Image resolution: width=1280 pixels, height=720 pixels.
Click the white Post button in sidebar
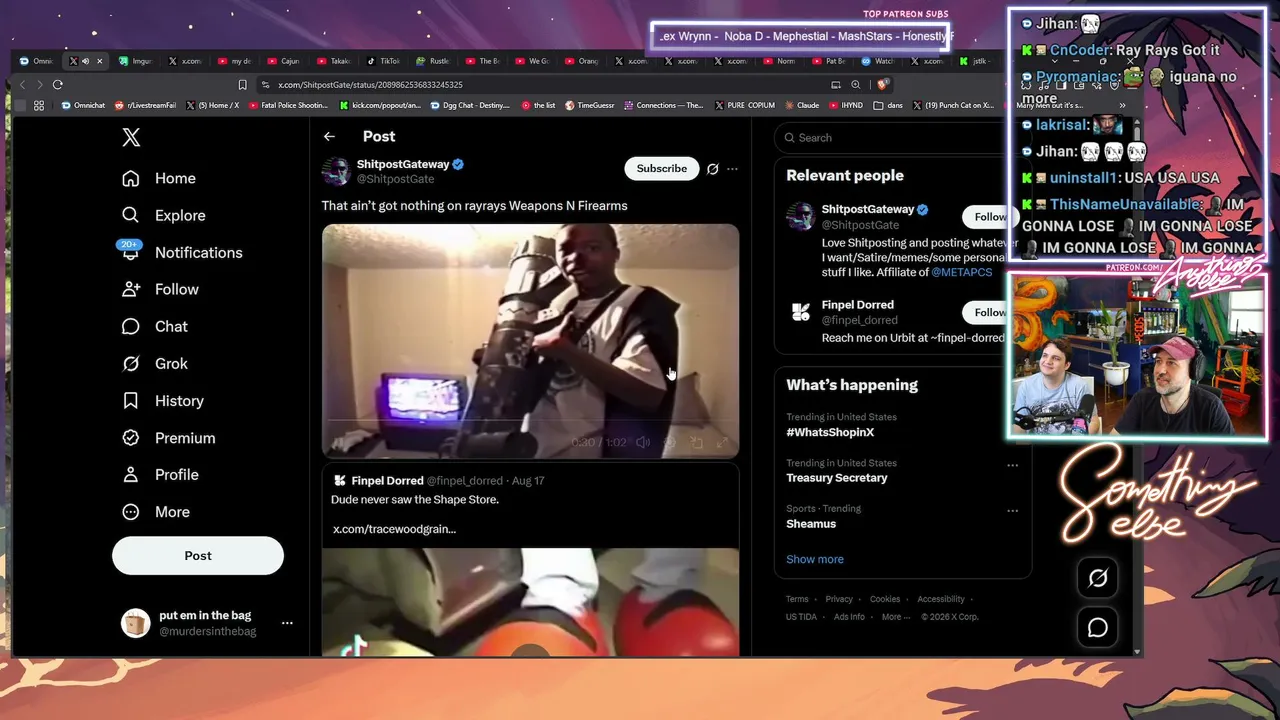click(x=198, y=556)
